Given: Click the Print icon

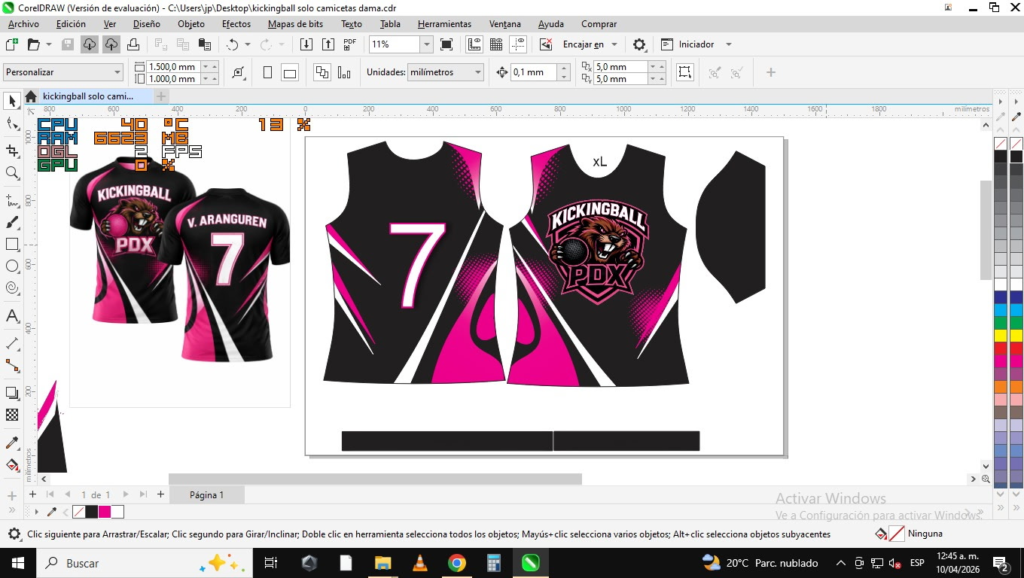Looking at the screenshot, I should [133, 44].
